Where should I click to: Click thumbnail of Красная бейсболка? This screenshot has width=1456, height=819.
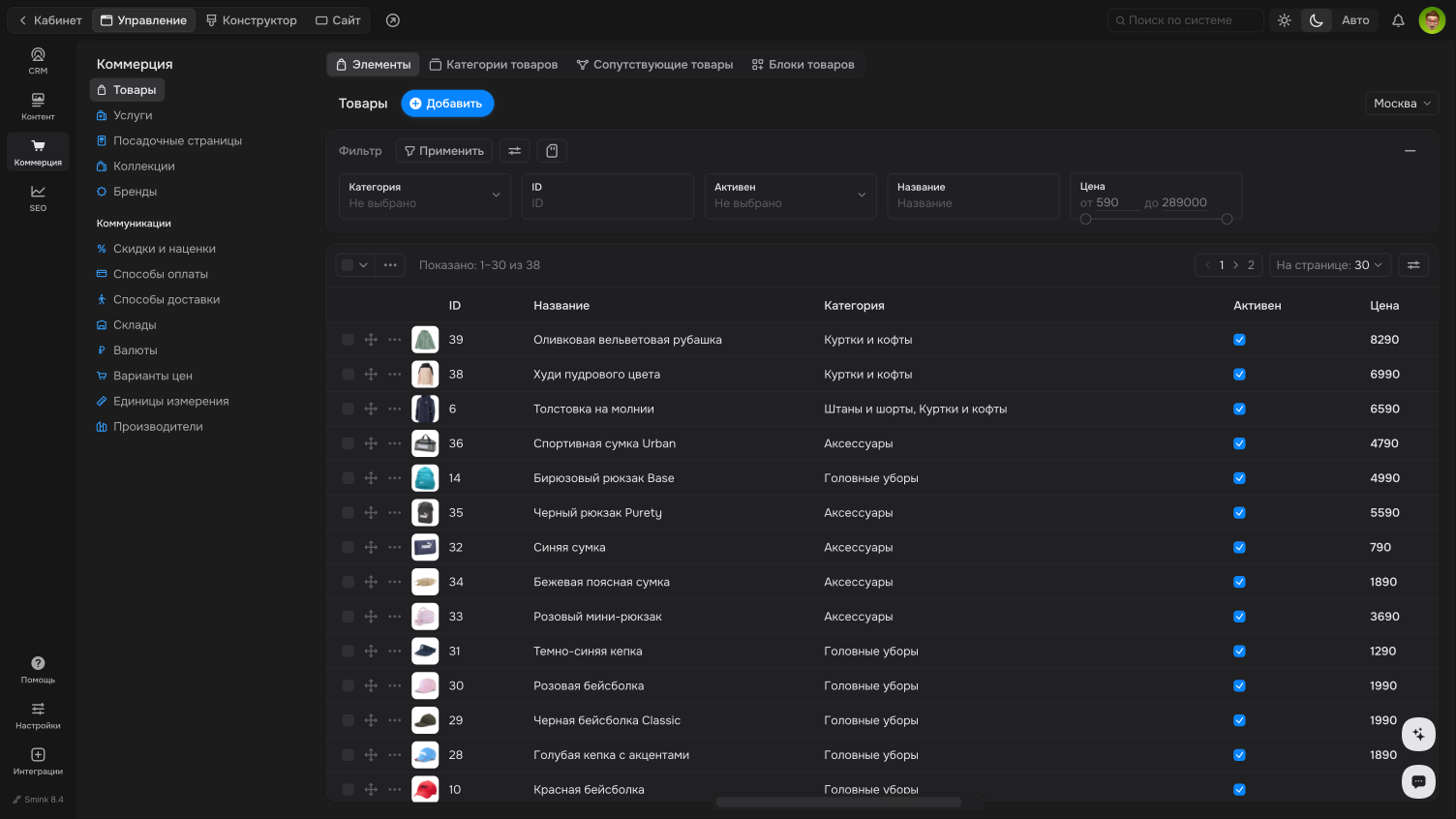425,789
